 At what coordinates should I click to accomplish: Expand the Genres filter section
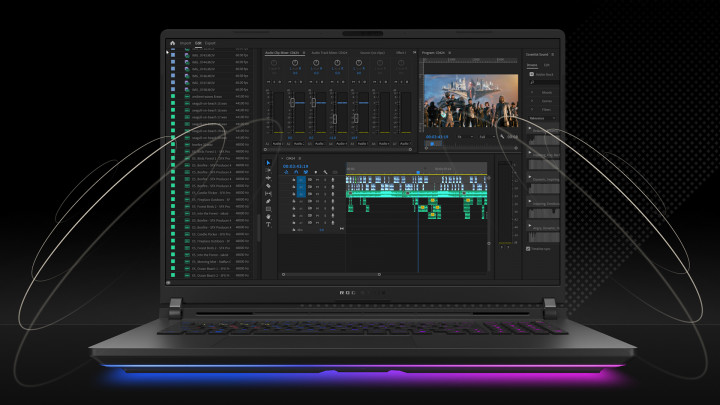tap(532, 101)
